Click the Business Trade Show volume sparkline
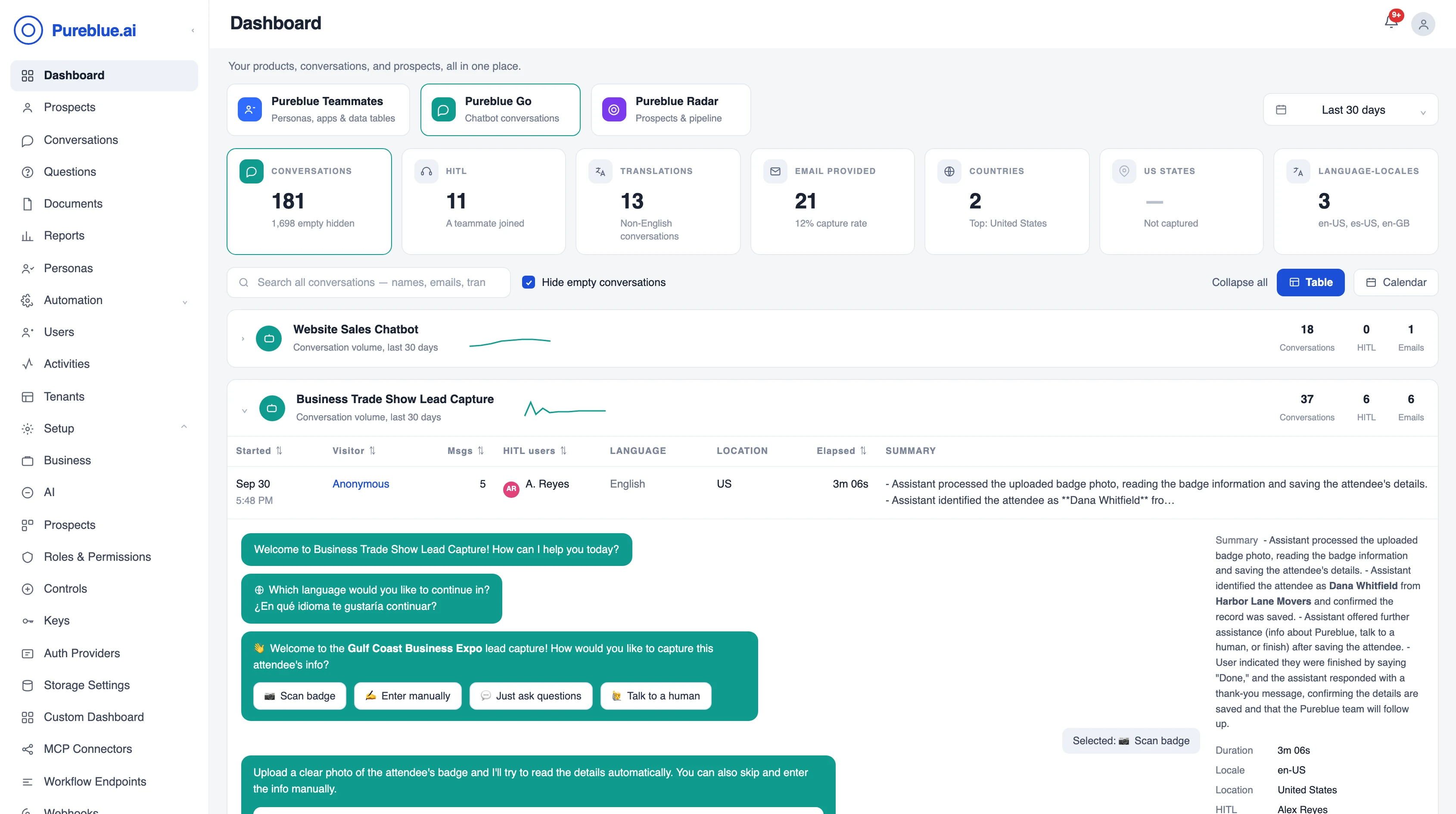The height and width of the screenshot is (814, 1456). click(x=565, y=409)
